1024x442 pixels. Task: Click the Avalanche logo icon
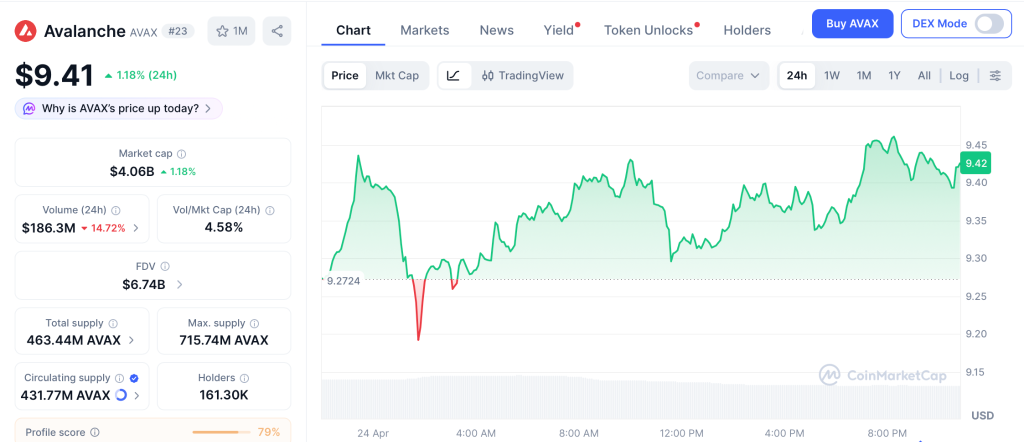tap(25, 31)
